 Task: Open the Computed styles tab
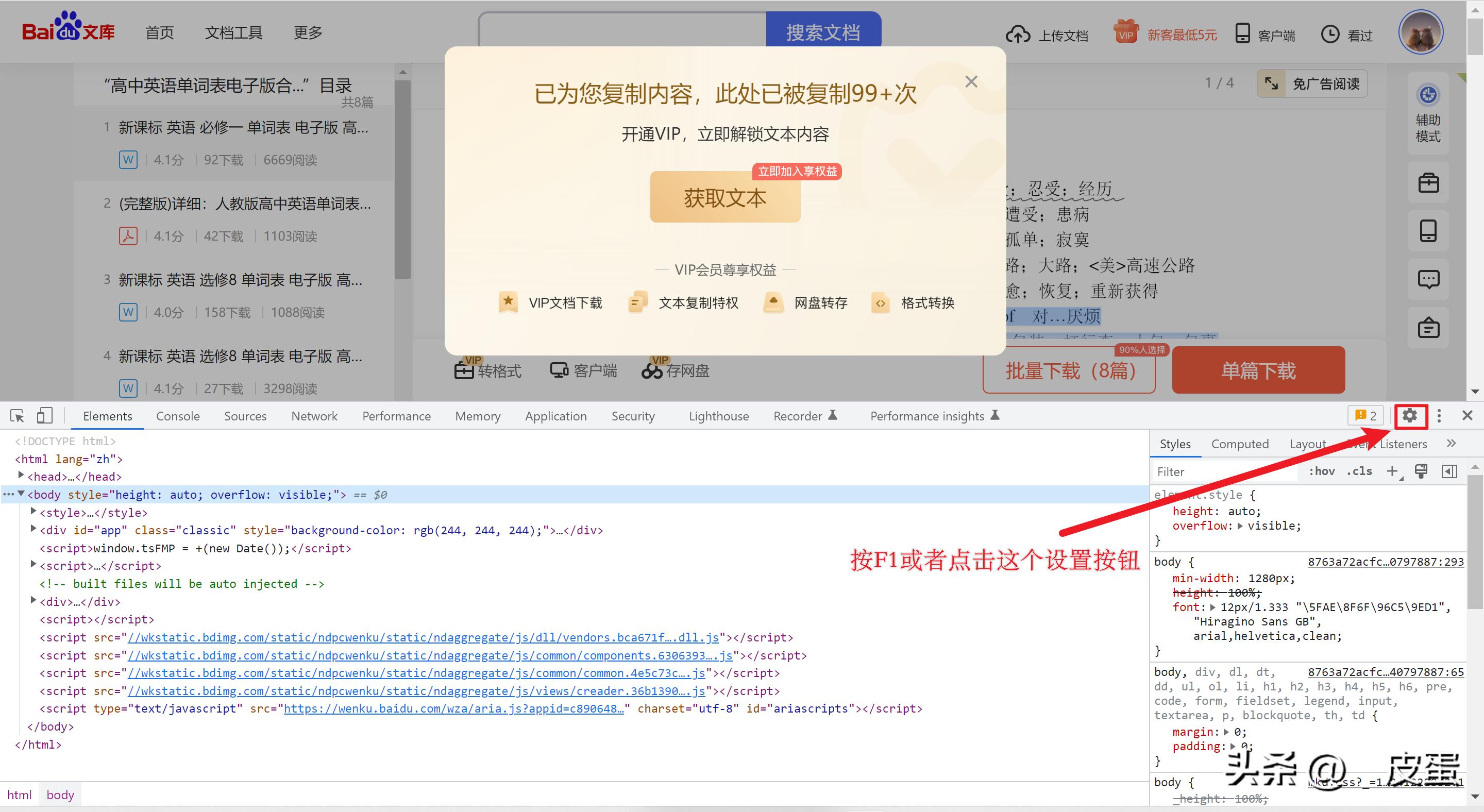point(1240,444)
